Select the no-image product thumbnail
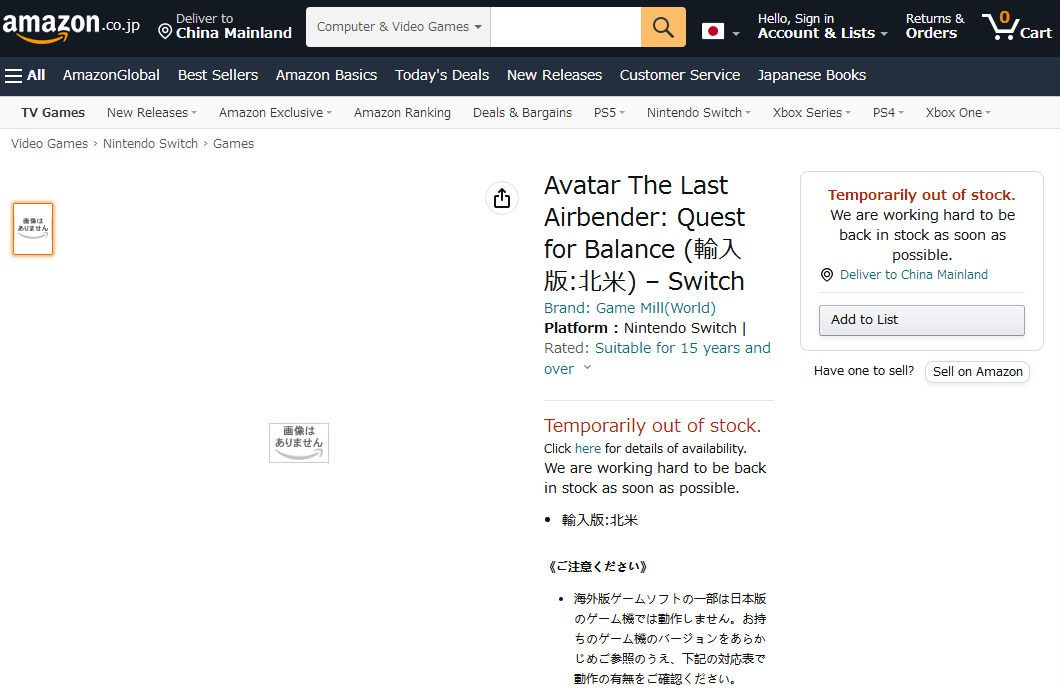Image resolution: width=1060 pixels, height=688 pixels. tap(33, 228)
